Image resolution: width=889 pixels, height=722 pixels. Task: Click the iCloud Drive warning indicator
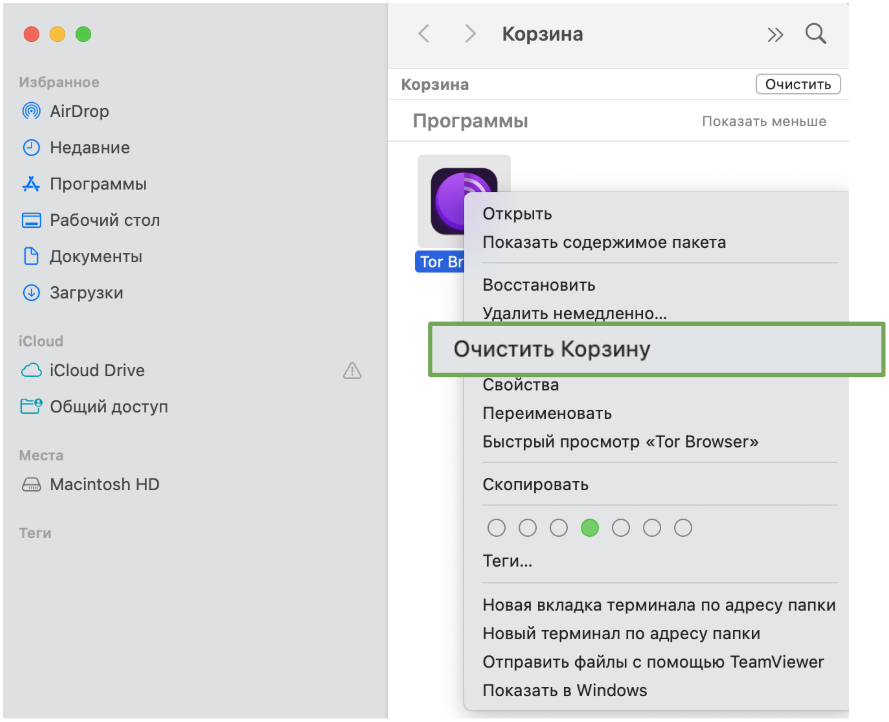coord(352,370)
